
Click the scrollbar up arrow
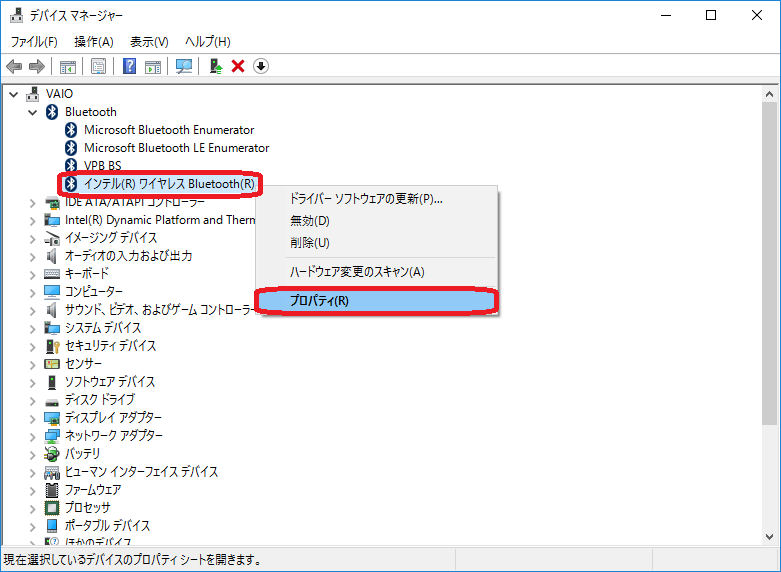[x=769, y=94]
